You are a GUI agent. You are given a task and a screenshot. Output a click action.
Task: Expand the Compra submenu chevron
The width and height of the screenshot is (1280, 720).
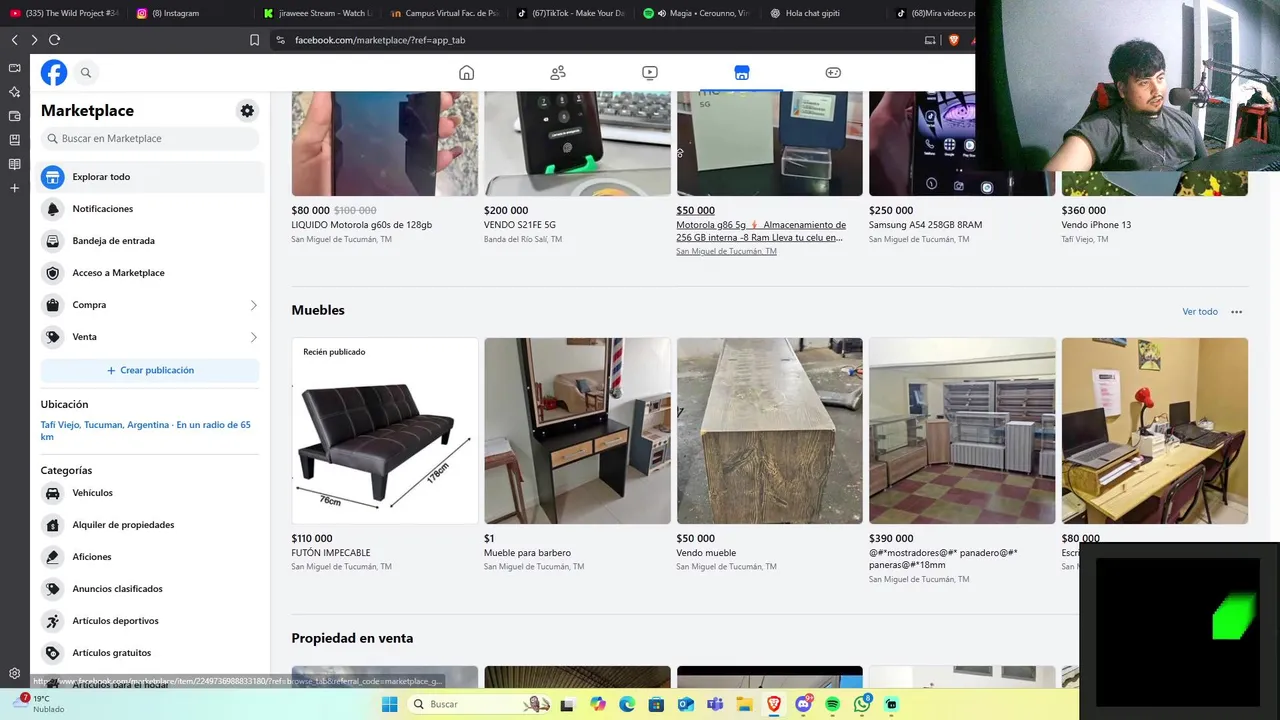(253, 305)
